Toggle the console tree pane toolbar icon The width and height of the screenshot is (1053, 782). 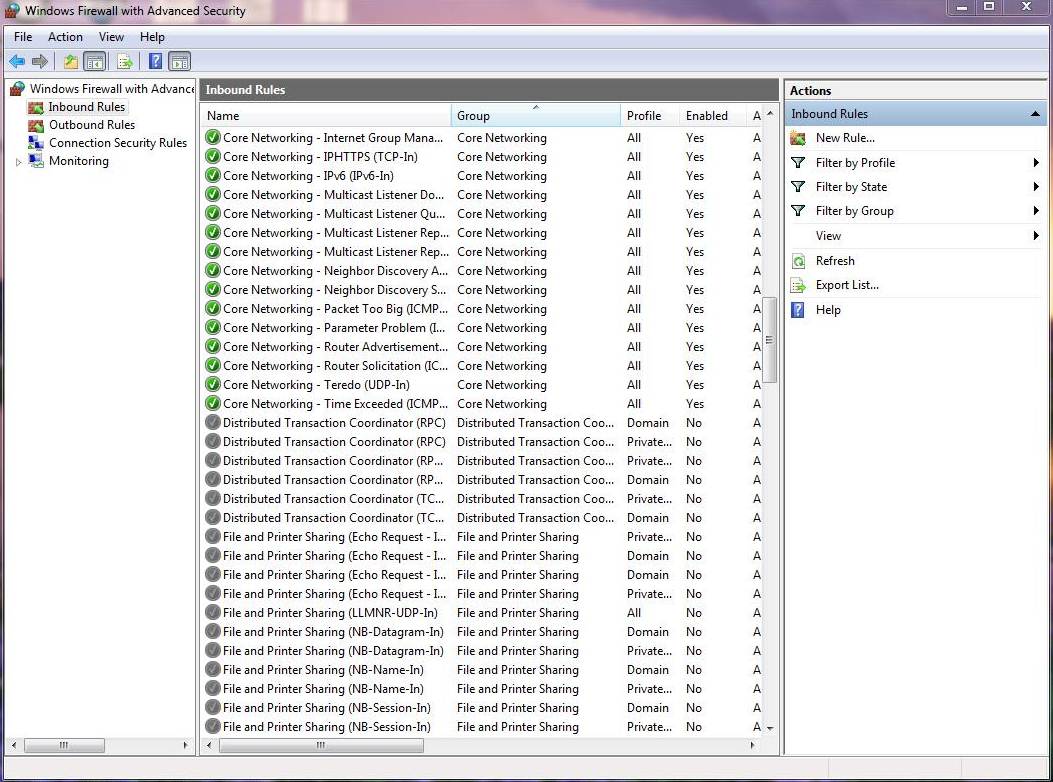pos(95,62)
